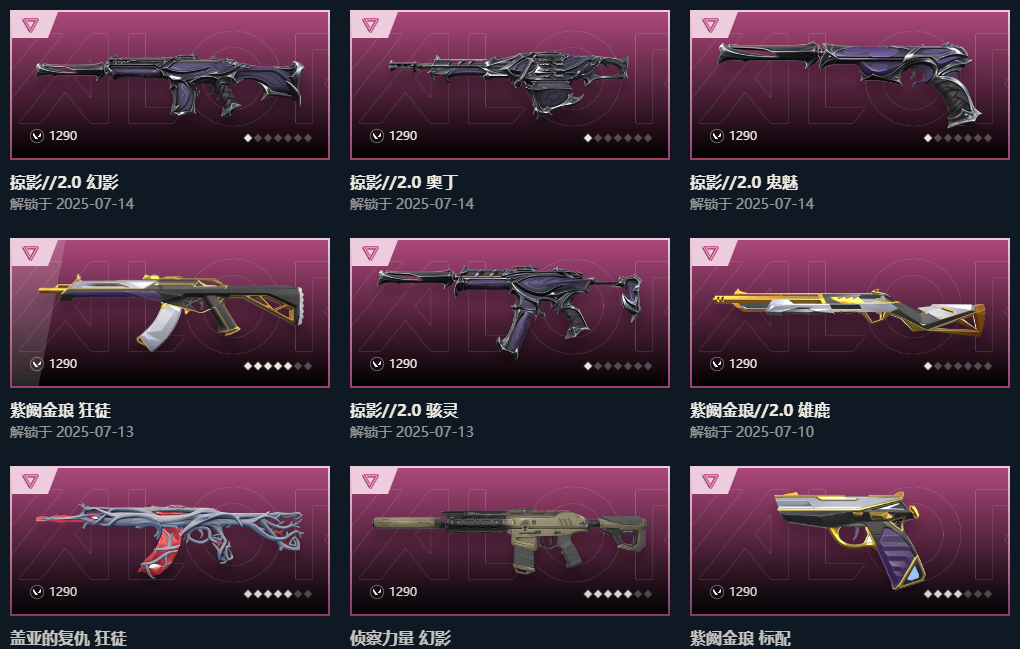
Task: Select the gold 紫阙金琅 狂徒 rifle image
Action: tap(170, 311)
